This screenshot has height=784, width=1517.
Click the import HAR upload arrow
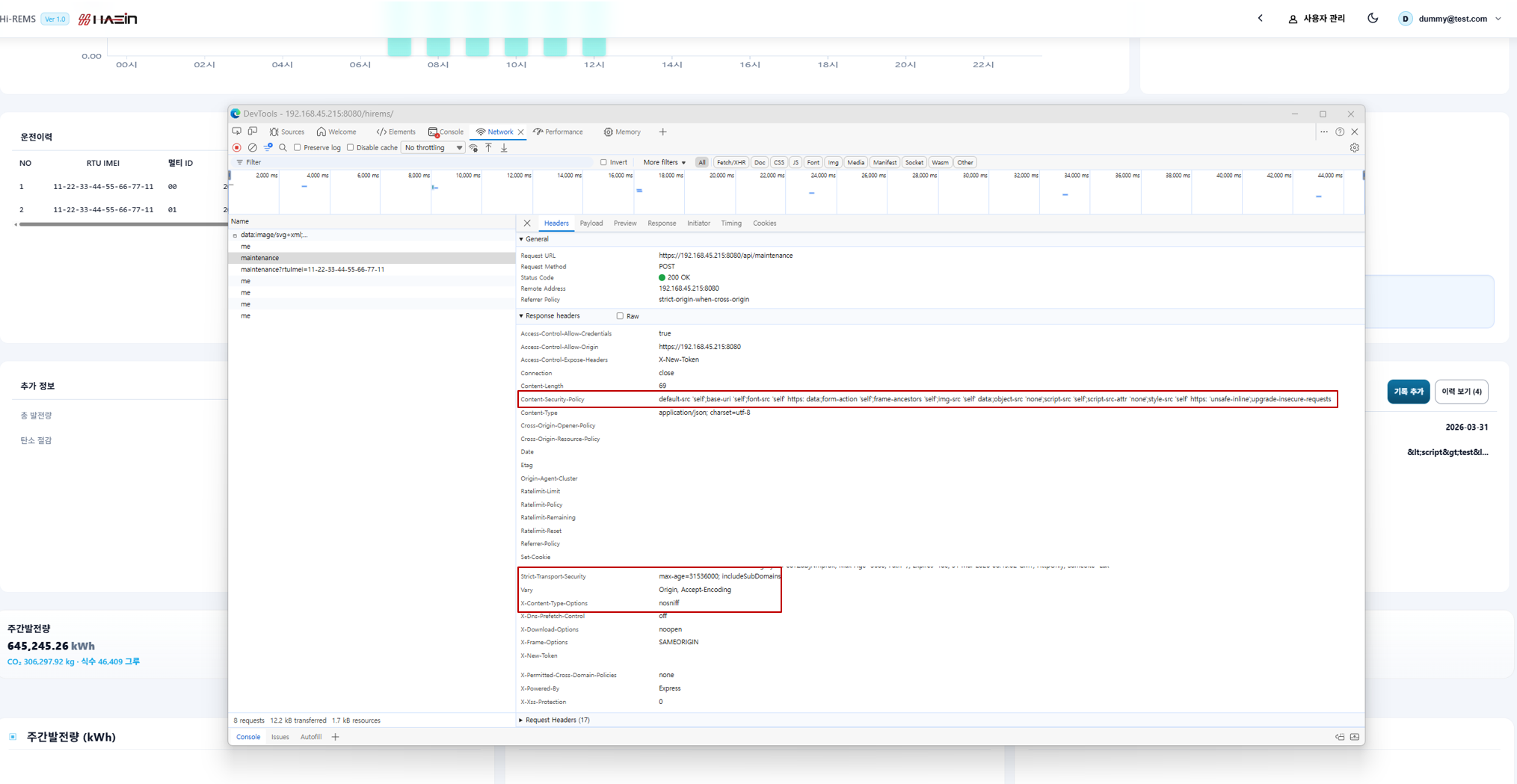tap(489, 148)
